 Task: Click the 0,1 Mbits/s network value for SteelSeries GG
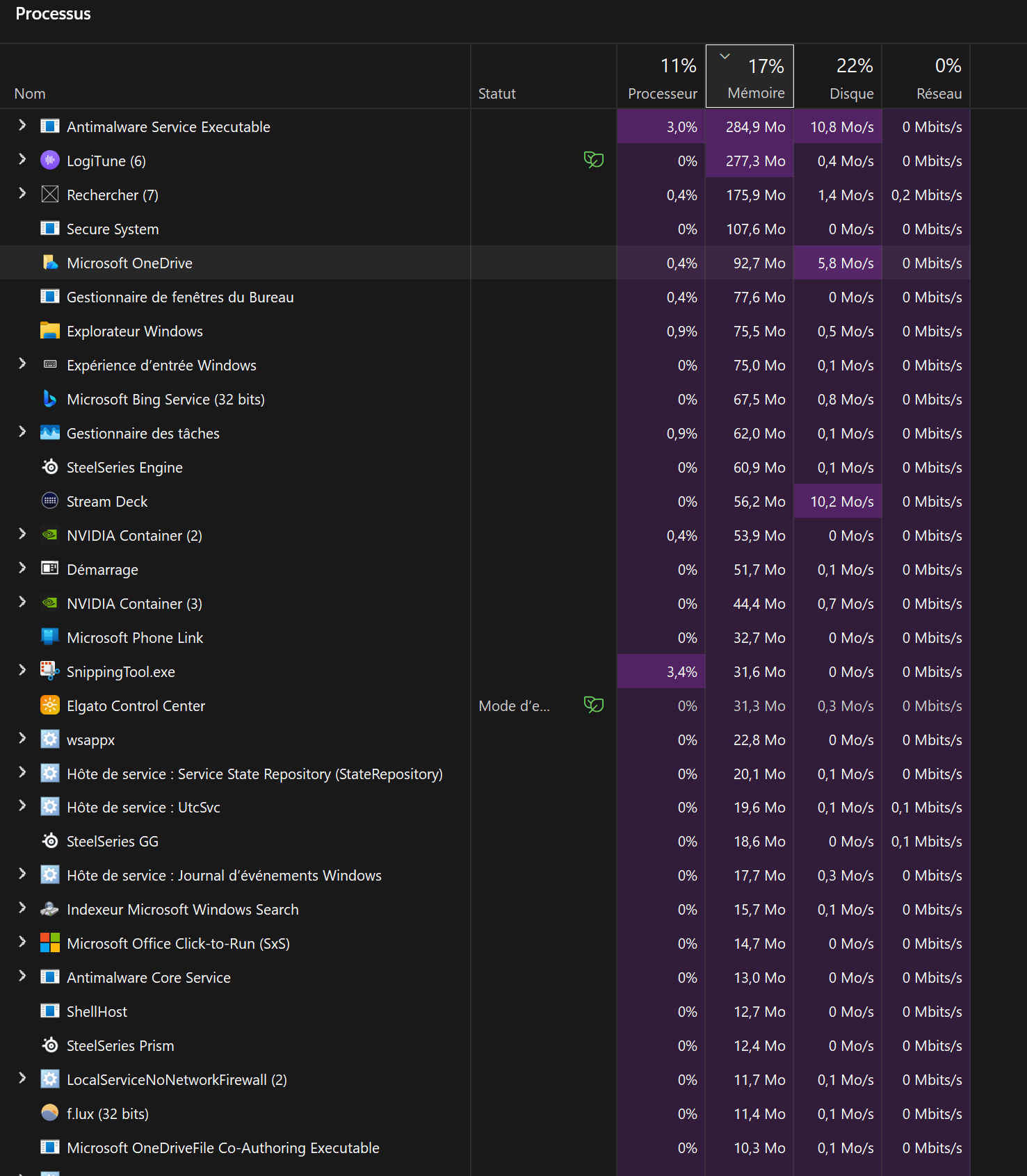click(x=926, y=842)
